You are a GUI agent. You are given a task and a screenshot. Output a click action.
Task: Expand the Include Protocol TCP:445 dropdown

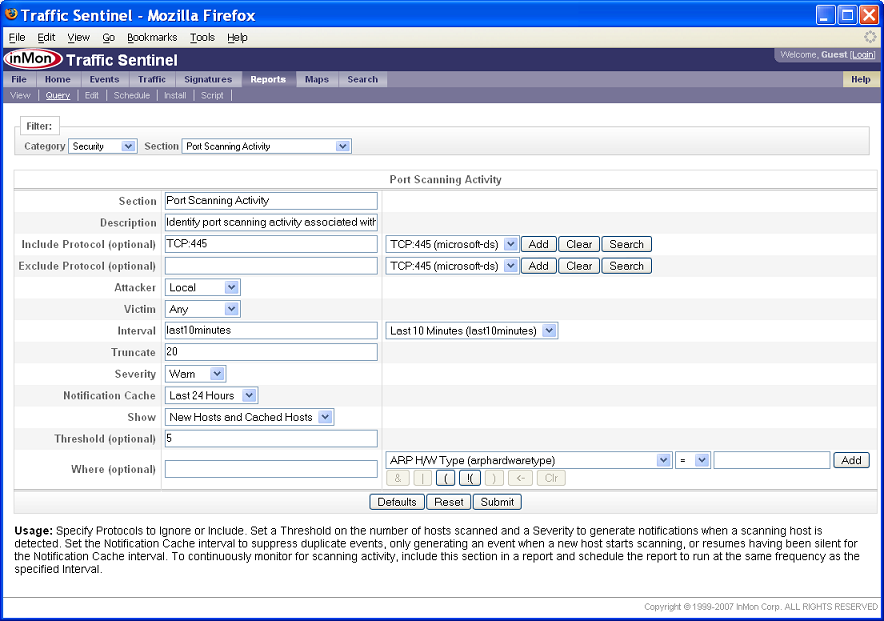click(x=452, y=245)
